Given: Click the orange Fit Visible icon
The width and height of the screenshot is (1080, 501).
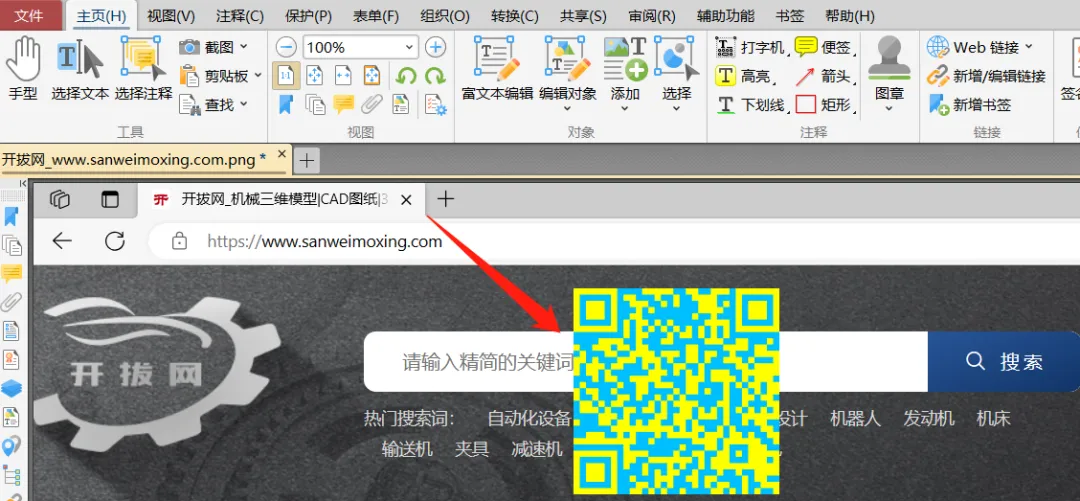Looking at the screenshot, I should (x=372, y=75).
